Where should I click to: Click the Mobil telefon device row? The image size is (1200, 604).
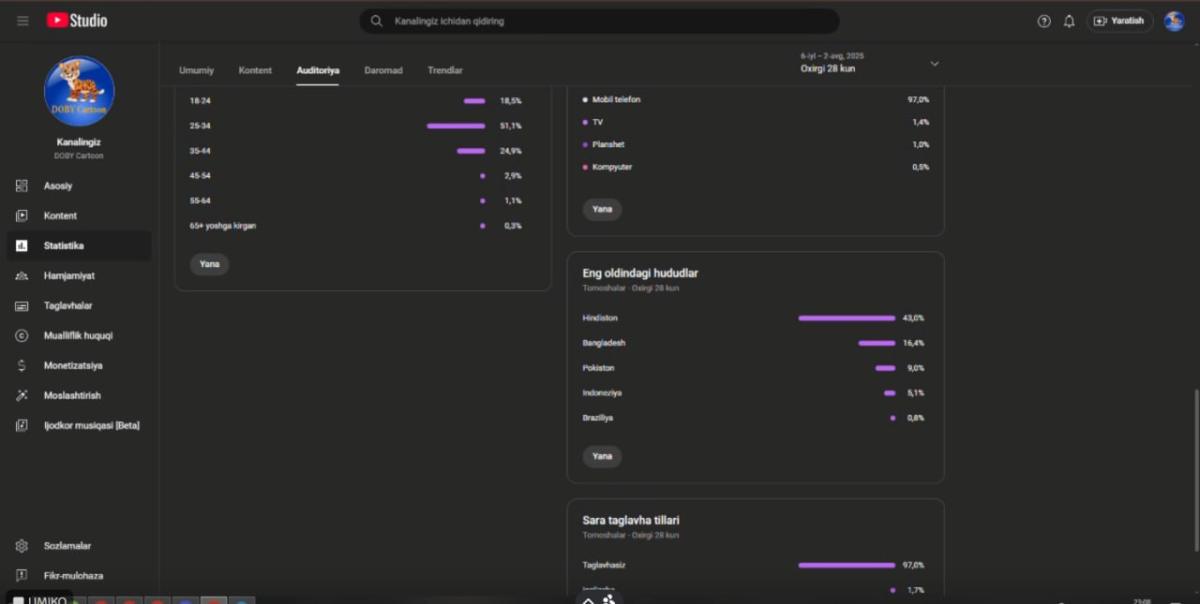pyautogui.click(x=756, y=100)
